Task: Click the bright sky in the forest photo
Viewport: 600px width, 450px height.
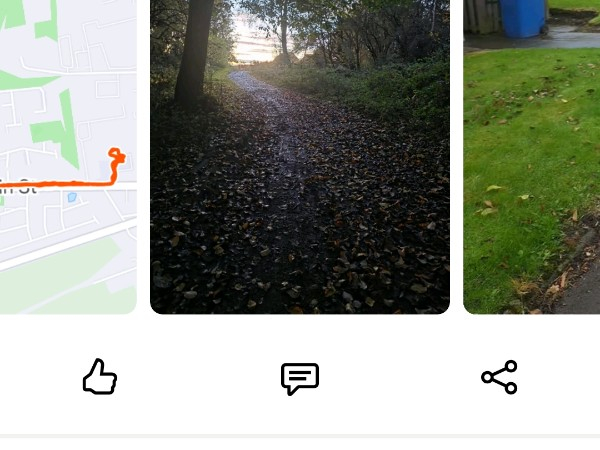Action: click(251, 42)
